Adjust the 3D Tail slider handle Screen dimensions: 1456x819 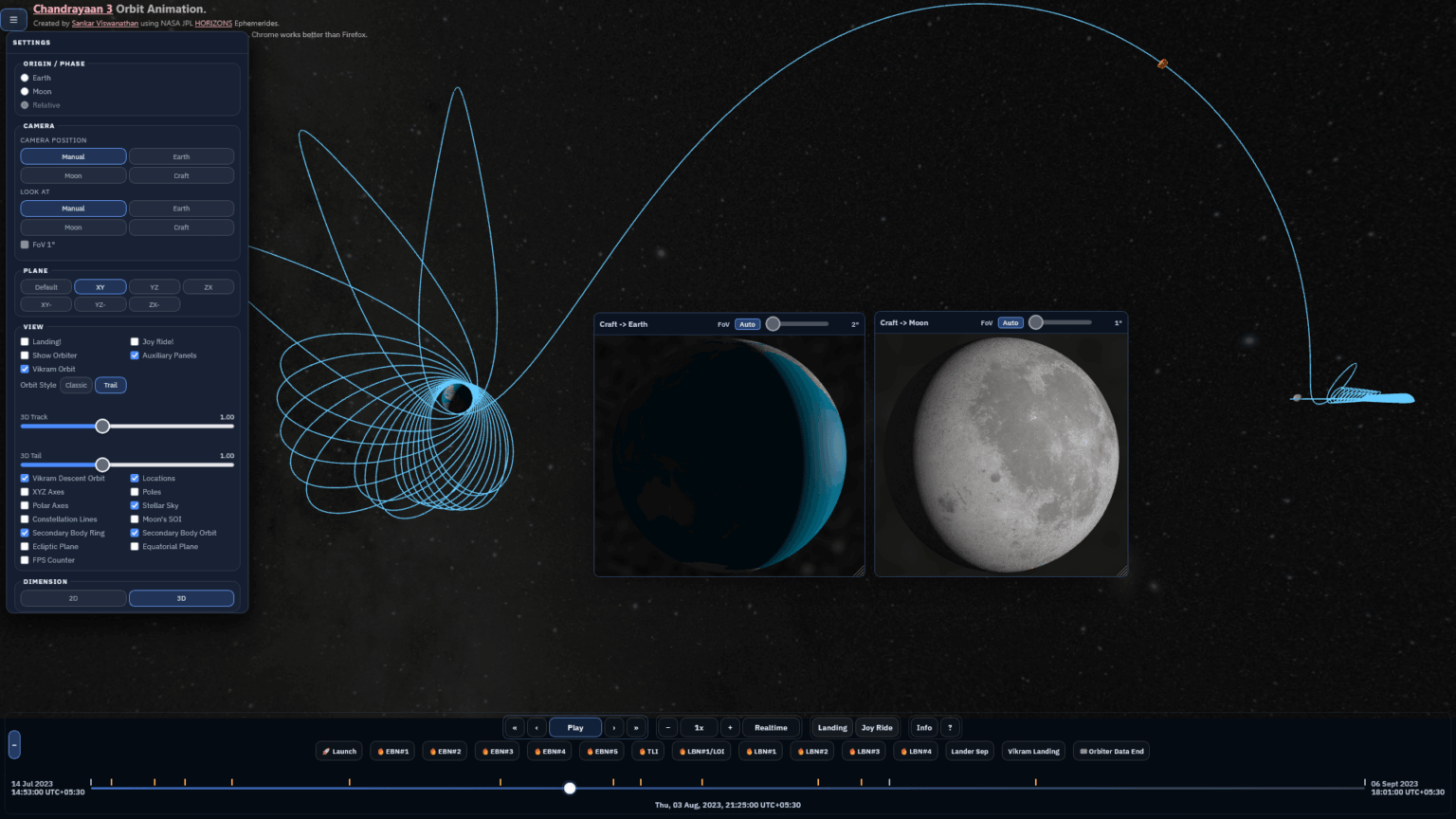(102, 464)
